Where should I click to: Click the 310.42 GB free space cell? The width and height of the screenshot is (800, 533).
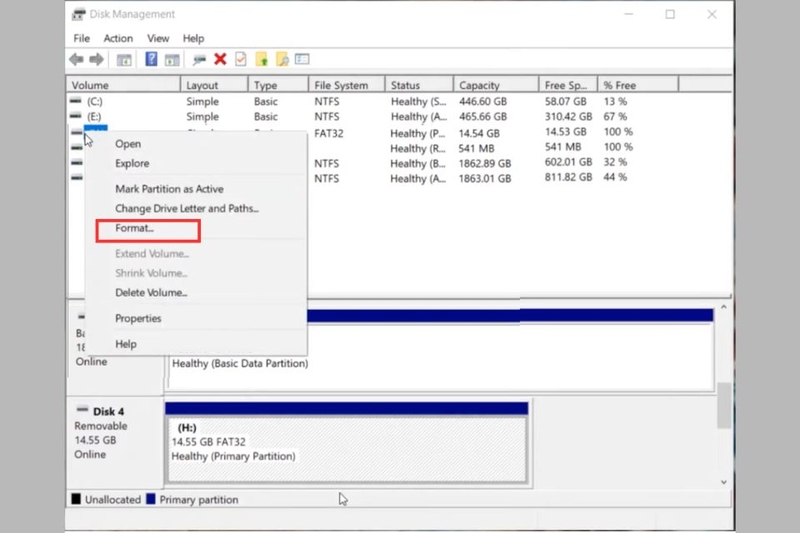click(x=568, y=116)
